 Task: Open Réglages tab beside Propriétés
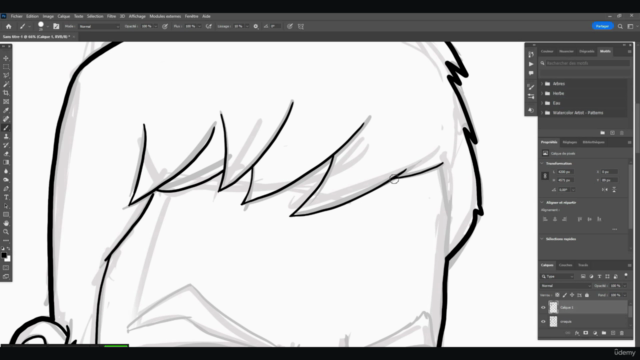[x=570, y=142]
